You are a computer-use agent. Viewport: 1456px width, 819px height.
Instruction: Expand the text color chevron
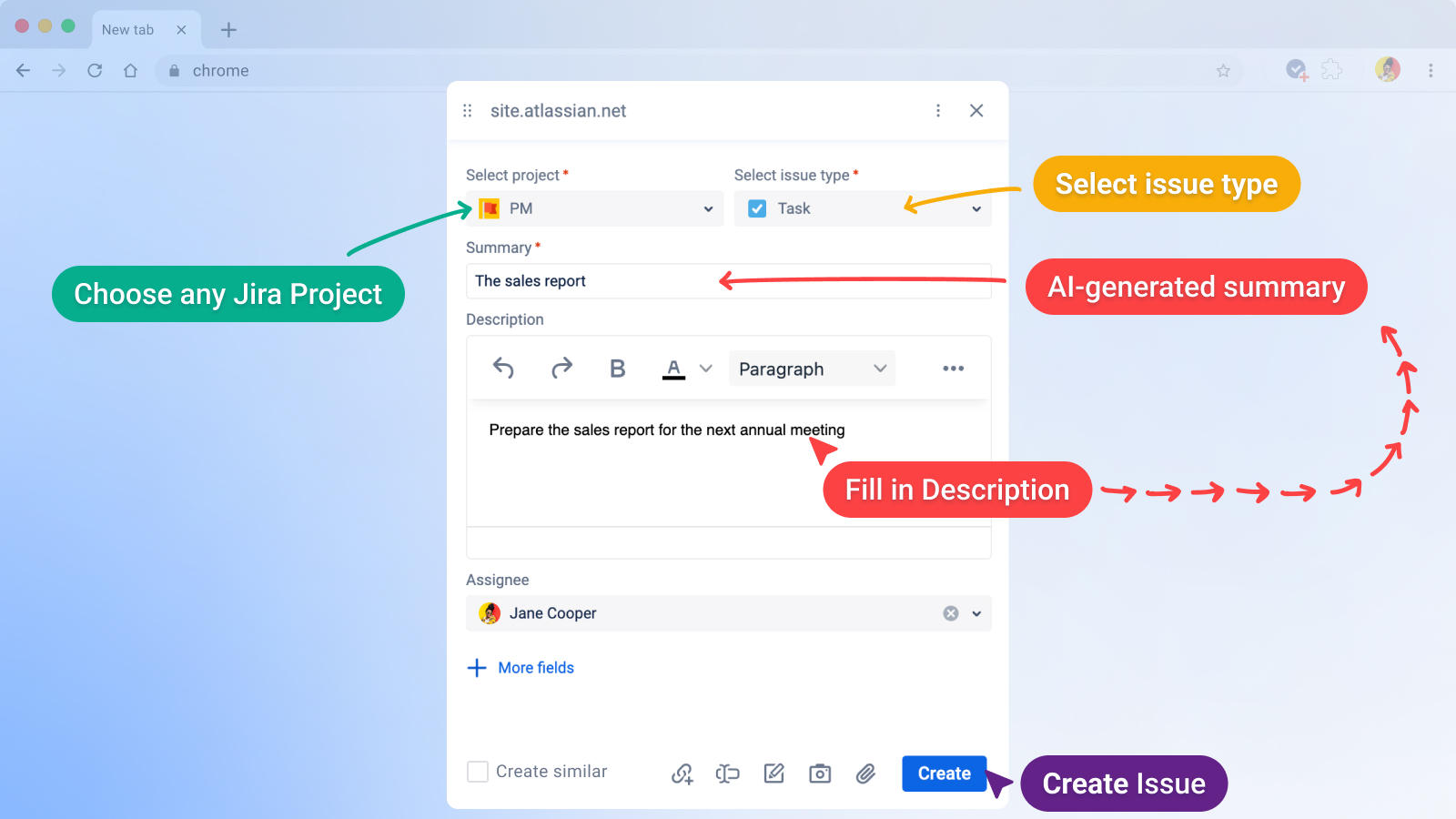(x=706, y=369)
